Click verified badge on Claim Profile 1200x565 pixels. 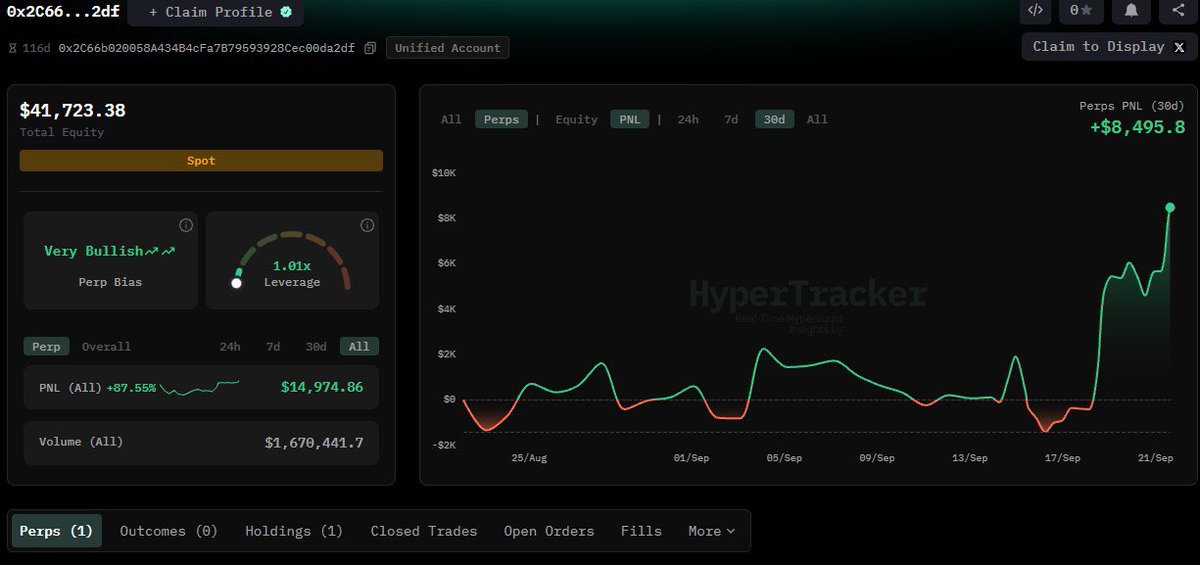pyautogui.click(x=286, y=12)
